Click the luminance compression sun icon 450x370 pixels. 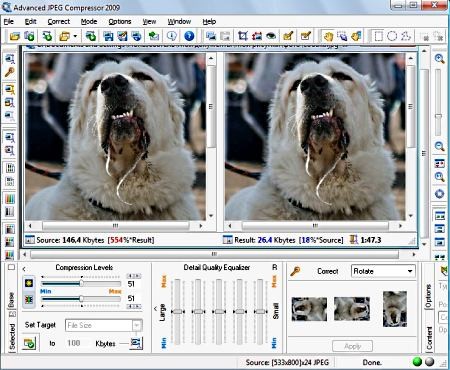click(x=29, y=283)
